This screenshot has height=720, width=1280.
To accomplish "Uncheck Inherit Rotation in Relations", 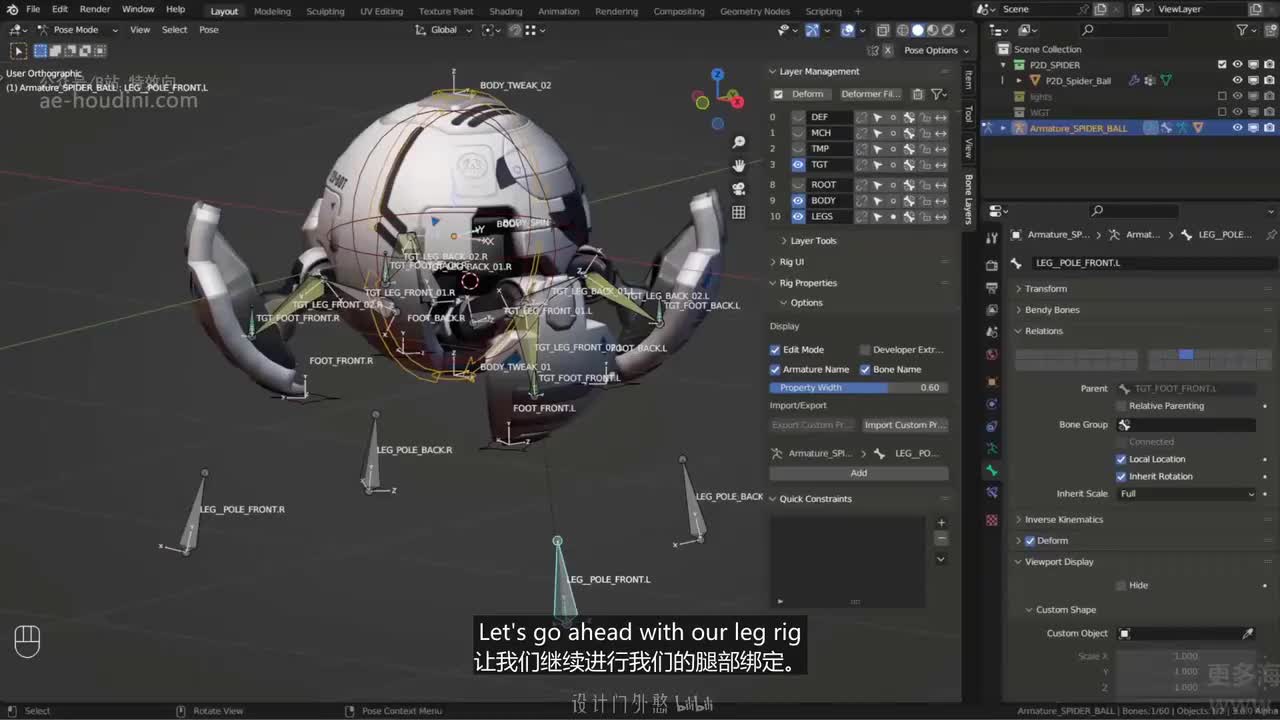I will coord(1121,477).
